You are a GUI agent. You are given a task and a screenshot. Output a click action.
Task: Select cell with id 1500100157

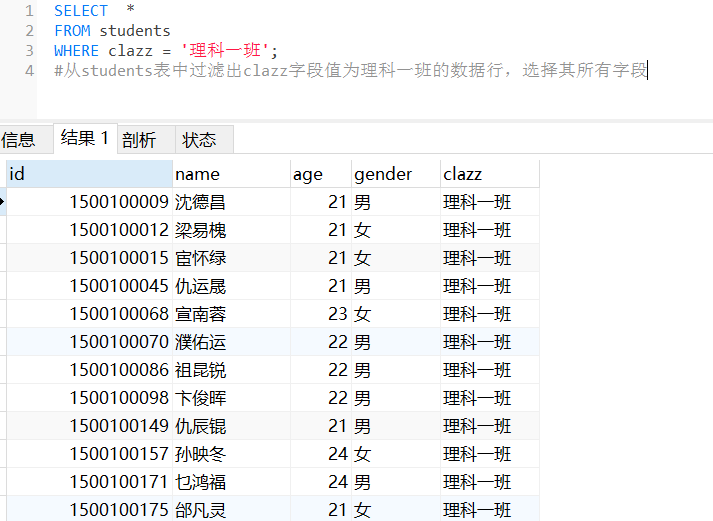pos(90,454)
